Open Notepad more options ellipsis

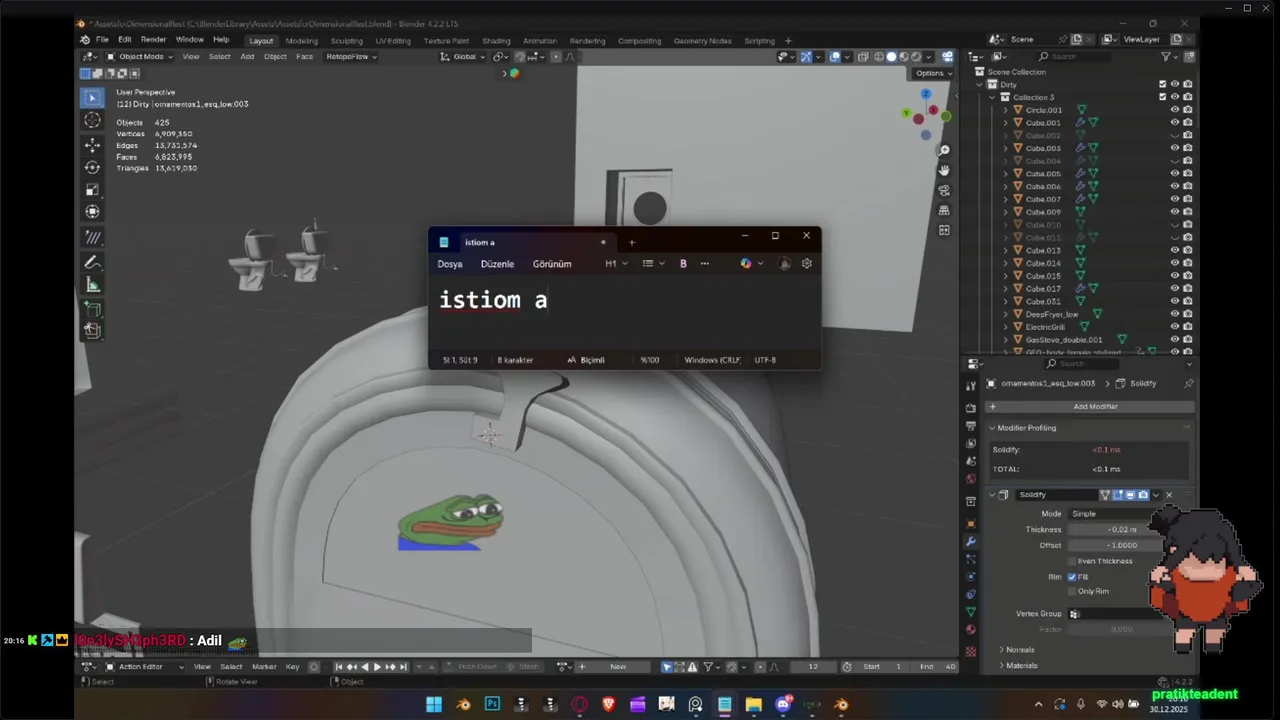(x=704, y=264)
